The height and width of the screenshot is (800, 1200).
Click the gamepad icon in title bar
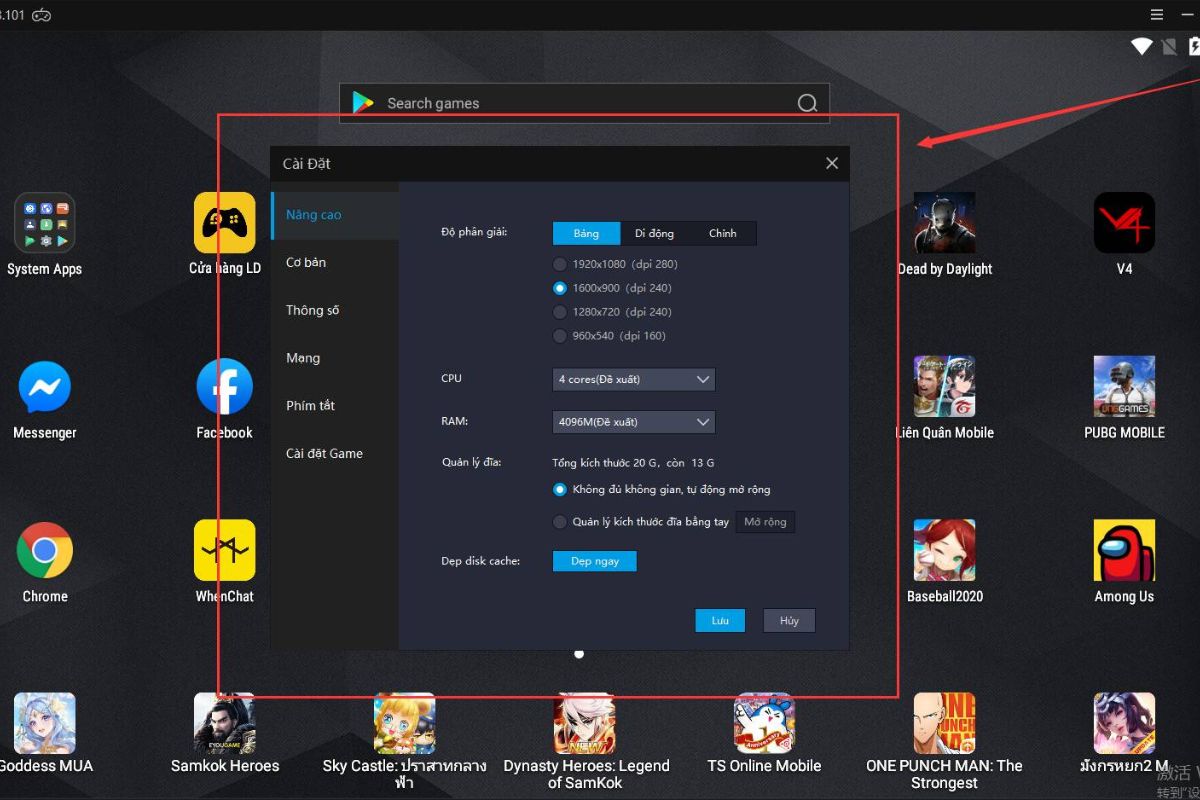pyautogui.click(x=42, y=15)
